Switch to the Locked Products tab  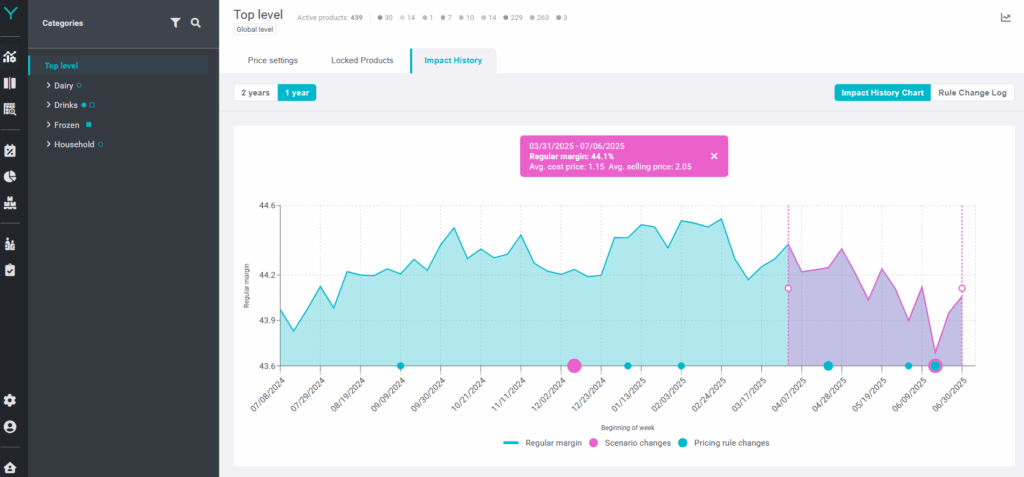pos(362,61)
